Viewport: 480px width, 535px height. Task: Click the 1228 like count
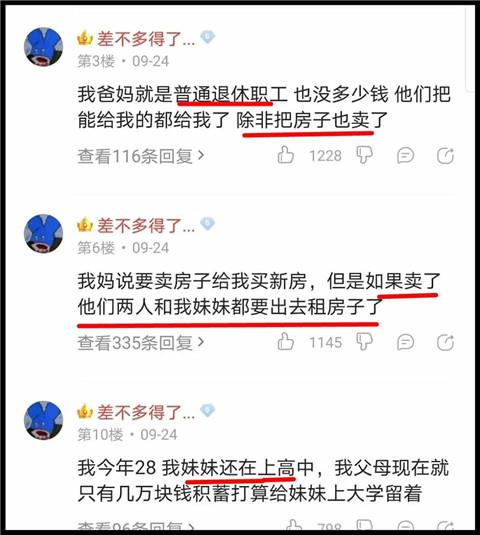pos(325,156)
